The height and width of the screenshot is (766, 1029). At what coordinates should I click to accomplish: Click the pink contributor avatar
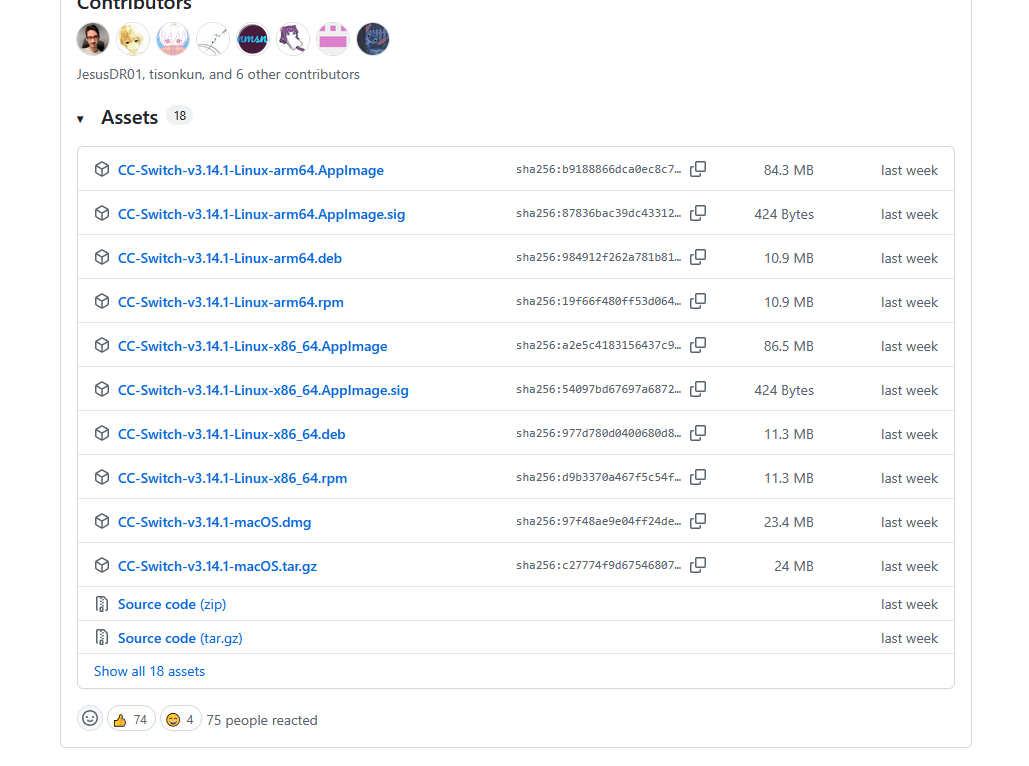[x=333, y=39]
